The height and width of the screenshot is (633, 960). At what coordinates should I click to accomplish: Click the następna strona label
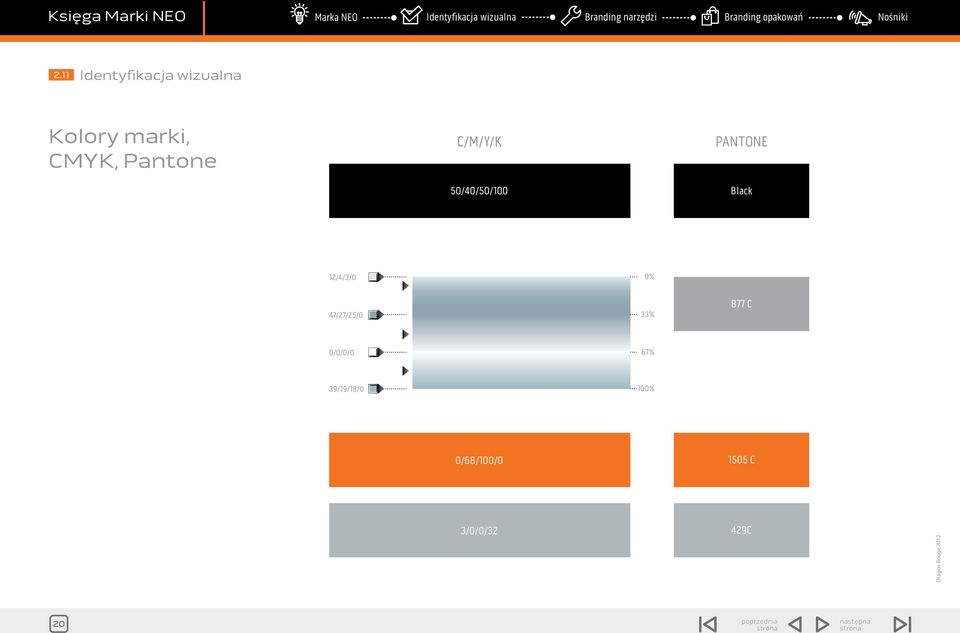coord(855,624)
